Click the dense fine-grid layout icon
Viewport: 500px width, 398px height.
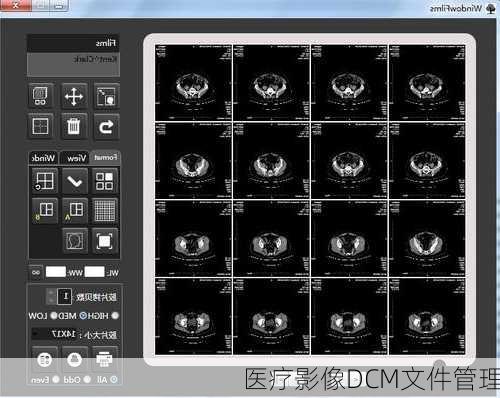[x=104, y=211]
